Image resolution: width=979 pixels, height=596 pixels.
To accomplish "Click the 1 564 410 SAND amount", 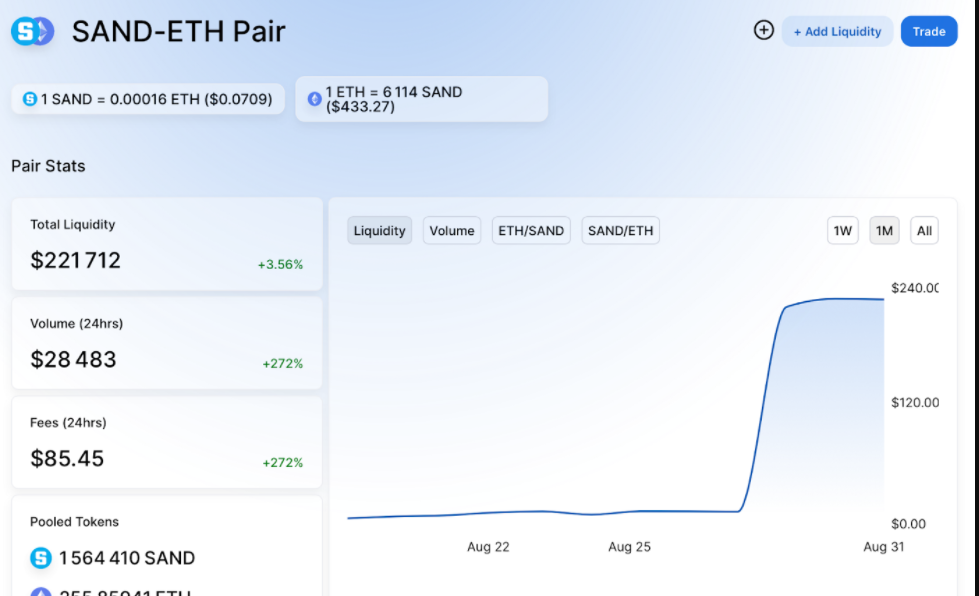I will pyautogui.click(x=127, y=557).
